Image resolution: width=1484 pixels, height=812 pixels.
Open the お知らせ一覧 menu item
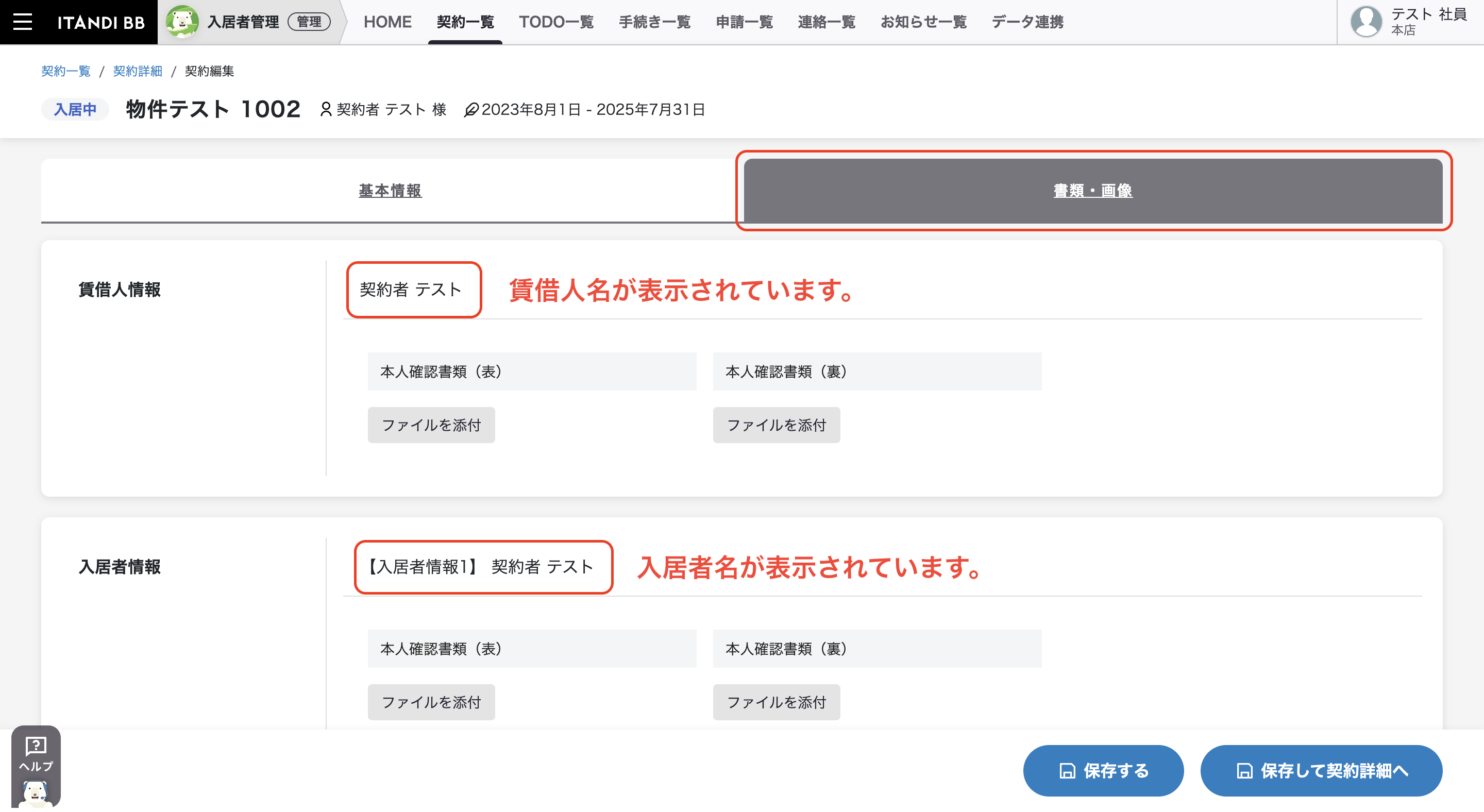click(923, 22)
